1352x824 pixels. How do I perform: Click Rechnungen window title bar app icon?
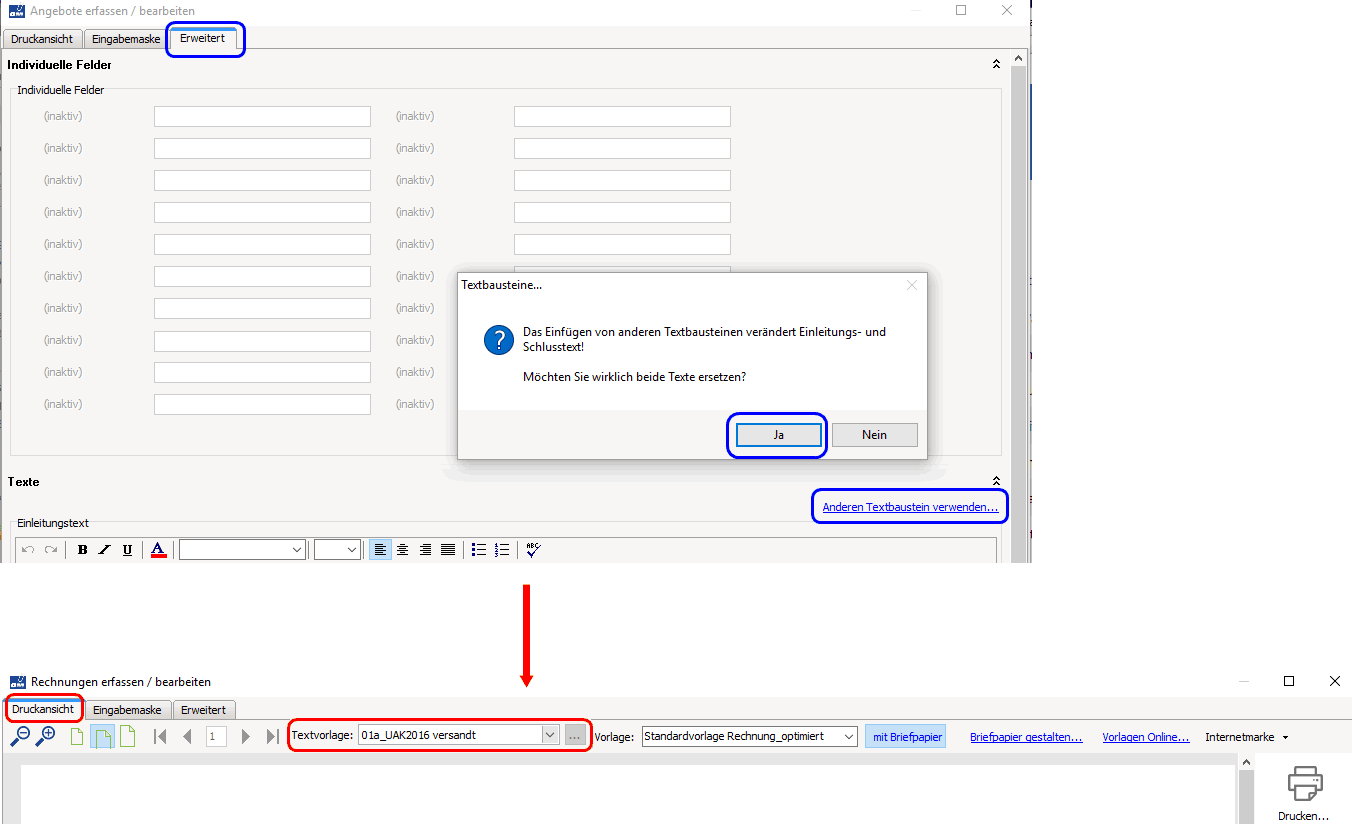click(17, 681)
